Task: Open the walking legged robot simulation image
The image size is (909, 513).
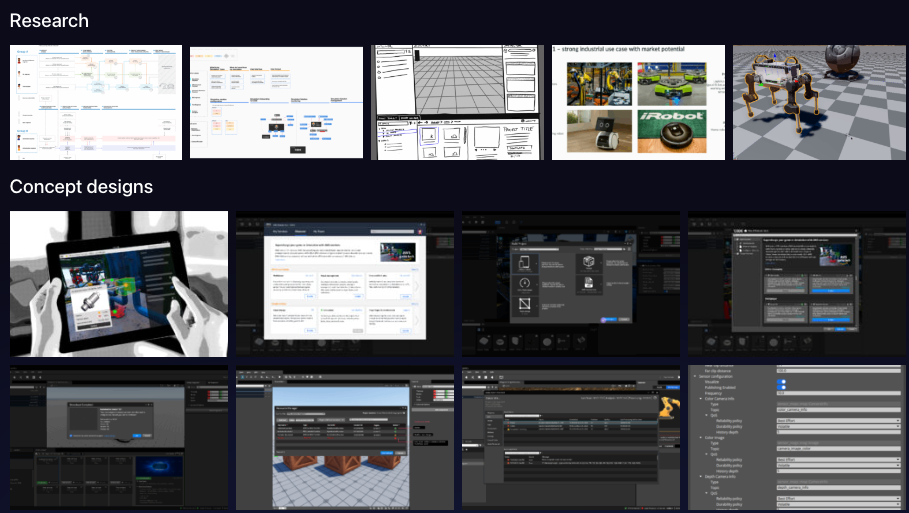Action: [820, 103]
